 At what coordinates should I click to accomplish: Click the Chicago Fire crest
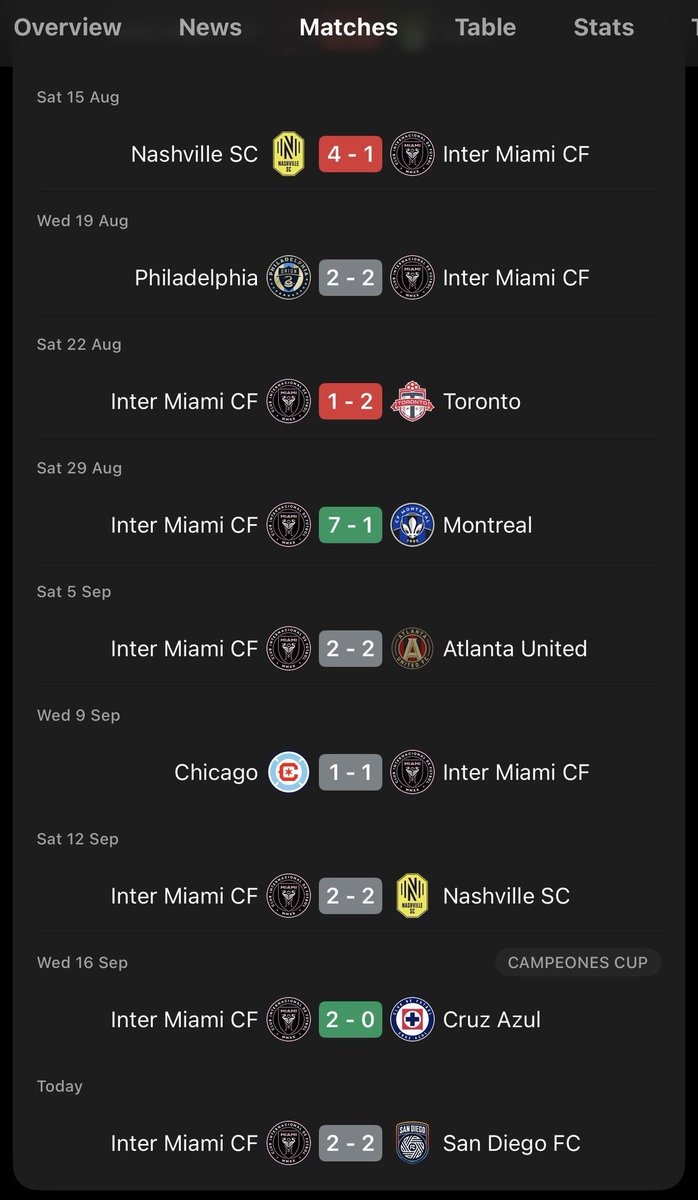pos(289,773)
